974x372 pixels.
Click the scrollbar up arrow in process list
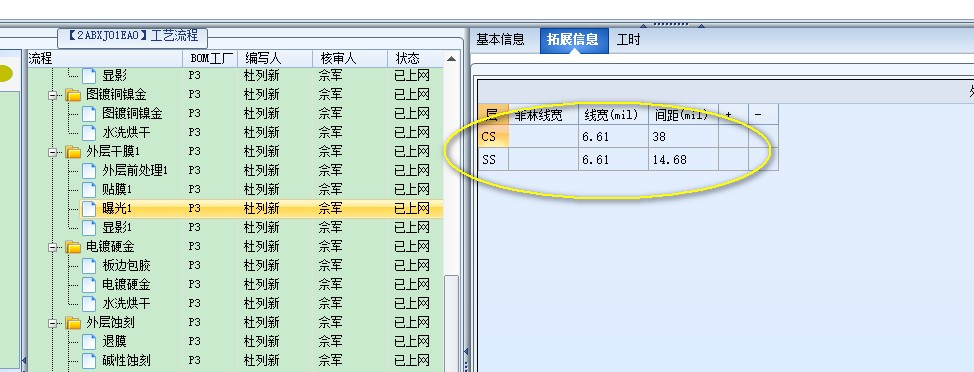click(x=452, y=59)
